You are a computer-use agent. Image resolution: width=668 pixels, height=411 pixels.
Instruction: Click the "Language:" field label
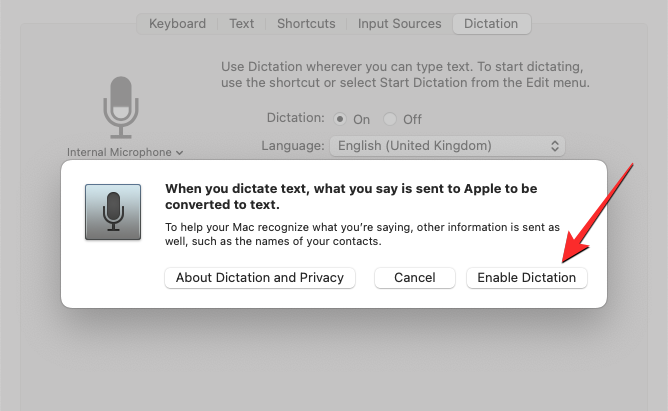click(292, 146)
